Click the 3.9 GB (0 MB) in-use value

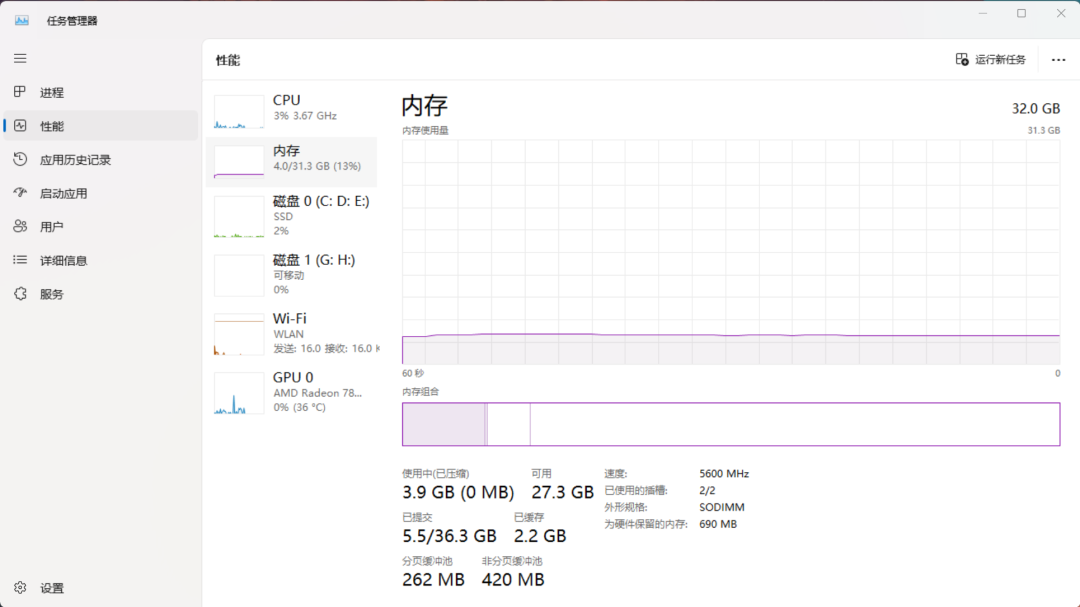(x=458, y=492)
